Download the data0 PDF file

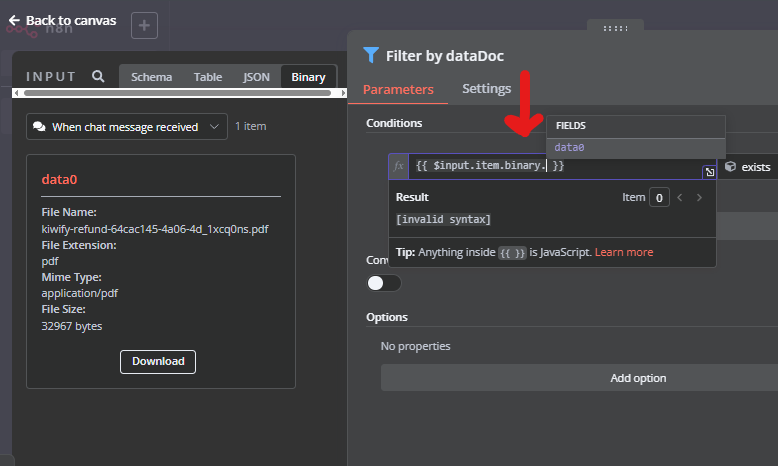[x=158, y=361]
